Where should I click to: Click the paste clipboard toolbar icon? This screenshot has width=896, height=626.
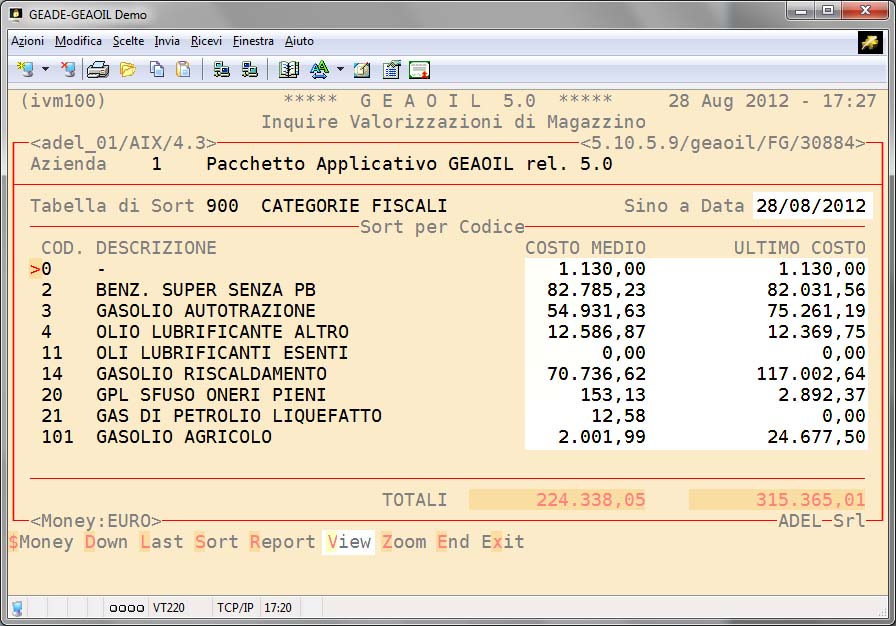[183, 70]
